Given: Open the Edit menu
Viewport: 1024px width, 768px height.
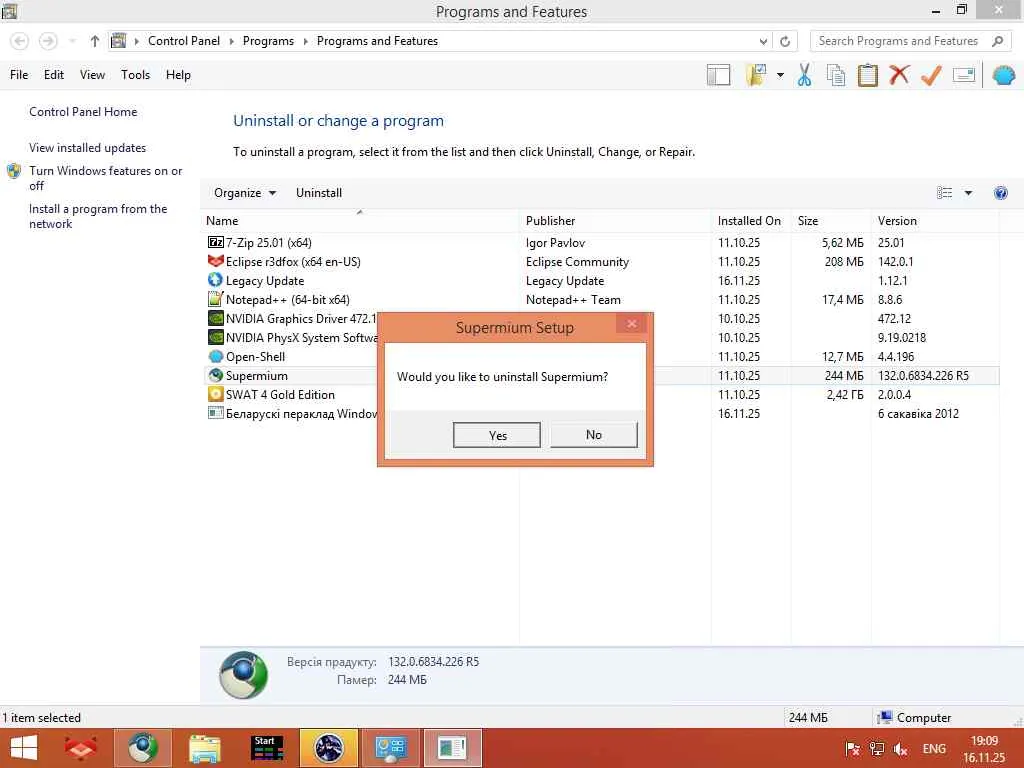Looking at the screenshot, I should pos(54,75).
